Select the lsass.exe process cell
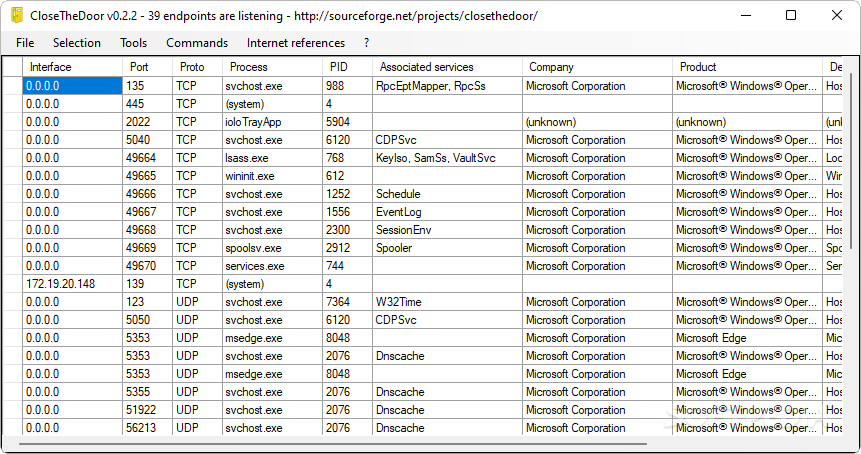 click(272, 158)
